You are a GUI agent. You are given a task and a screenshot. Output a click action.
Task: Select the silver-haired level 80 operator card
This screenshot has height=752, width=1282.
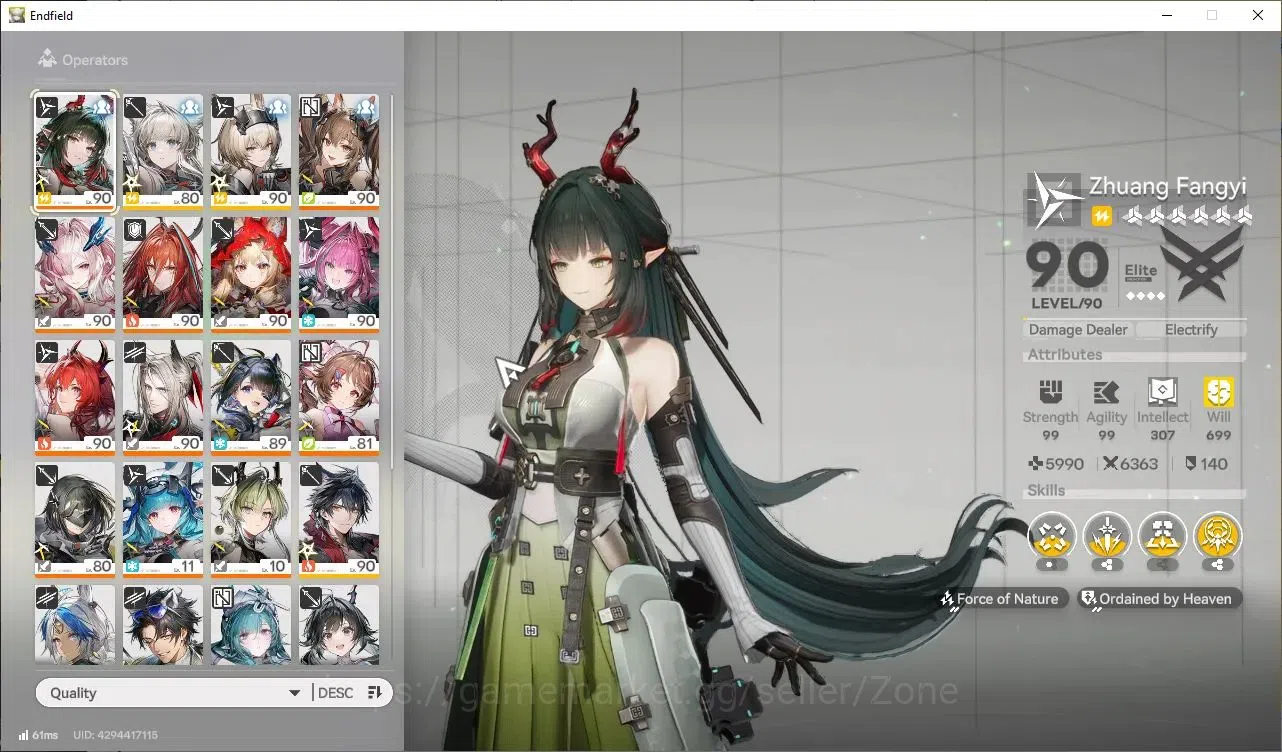(163, 152)
